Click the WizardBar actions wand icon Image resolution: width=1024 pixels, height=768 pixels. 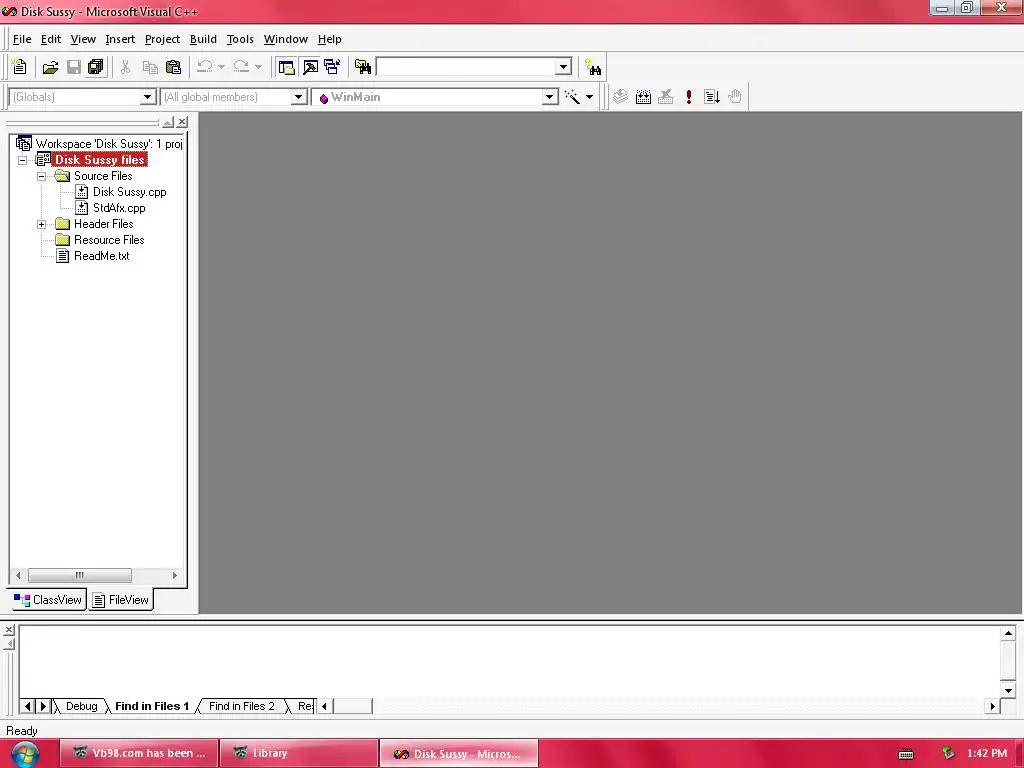(572, 97)
